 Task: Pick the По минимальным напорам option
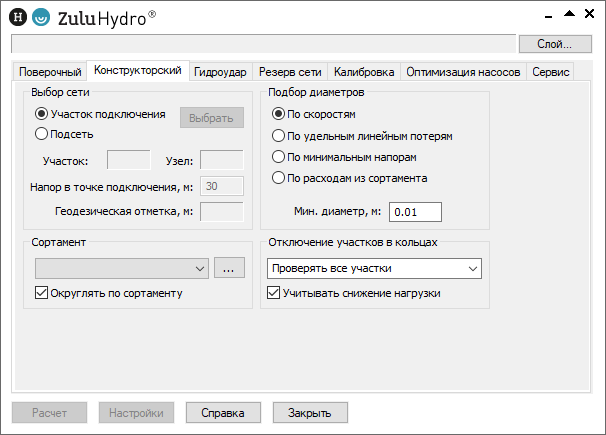coord(279,157)
